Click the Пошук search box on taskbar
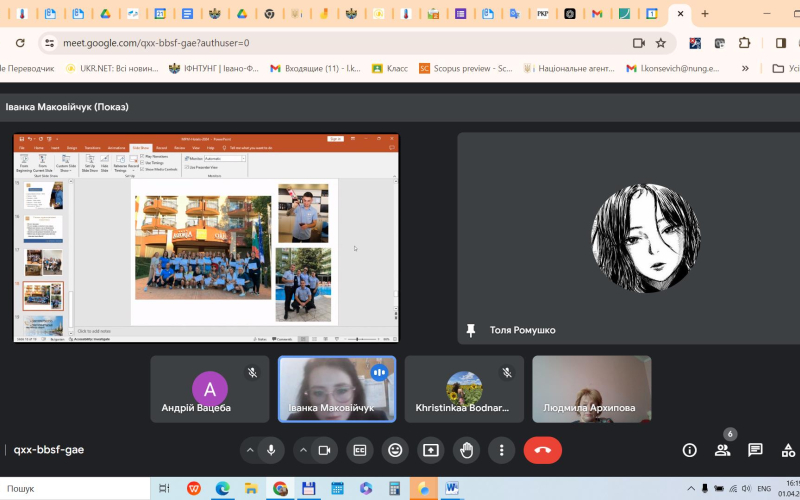 click(x=75, y=488)
